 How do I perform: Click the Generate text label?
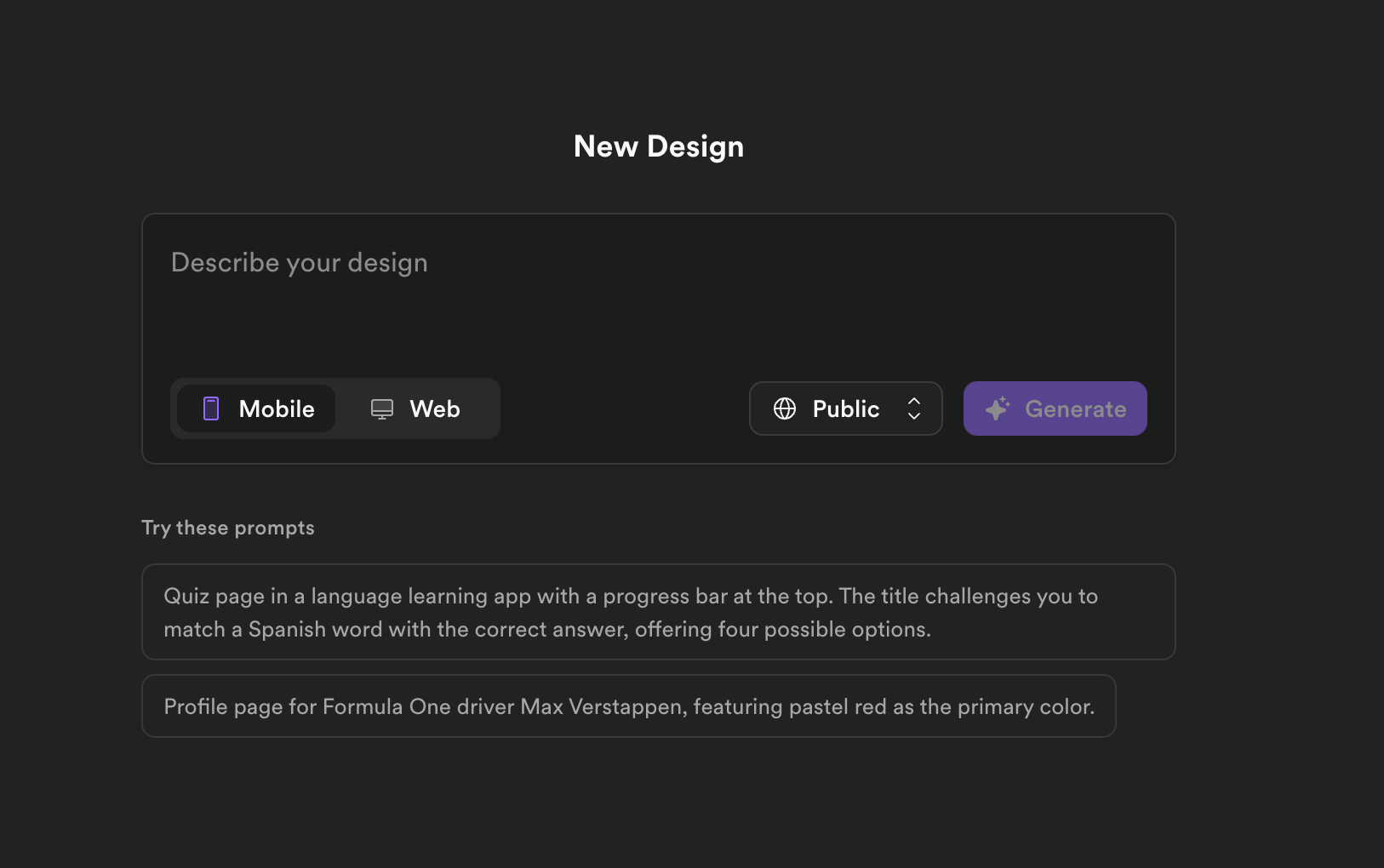tap(1075, 408)
